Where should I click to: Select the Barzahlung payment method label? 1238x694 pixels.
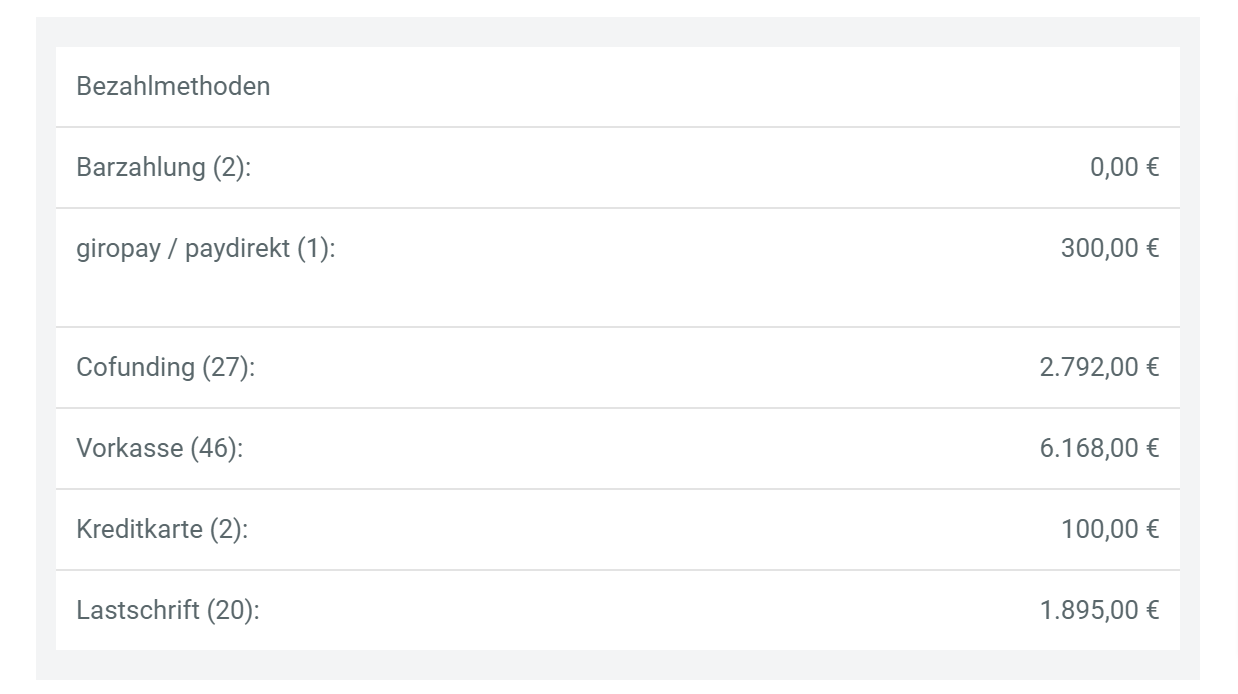[x=142, y=167]
